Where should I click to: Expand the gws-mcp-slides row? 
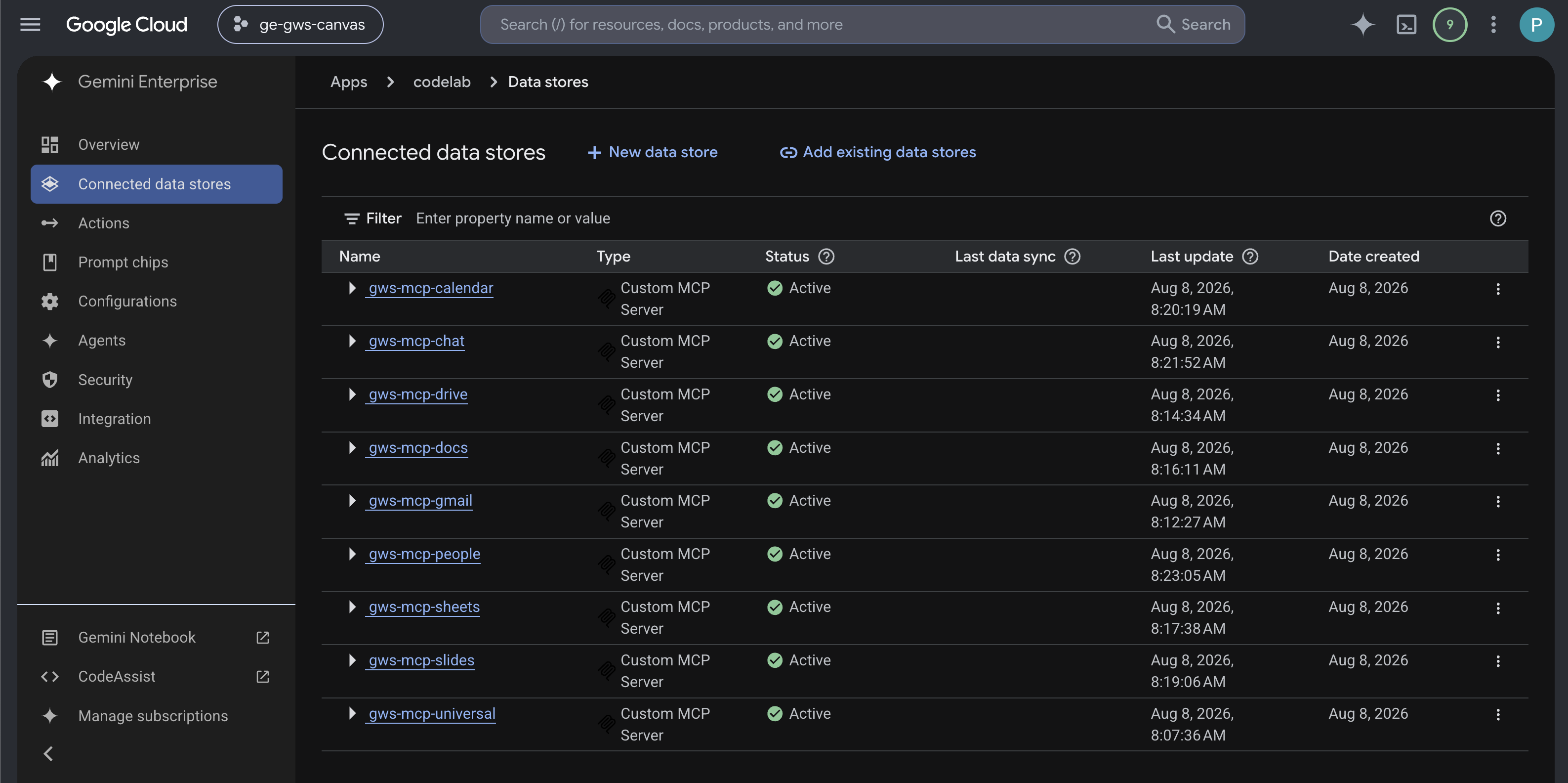352,660
